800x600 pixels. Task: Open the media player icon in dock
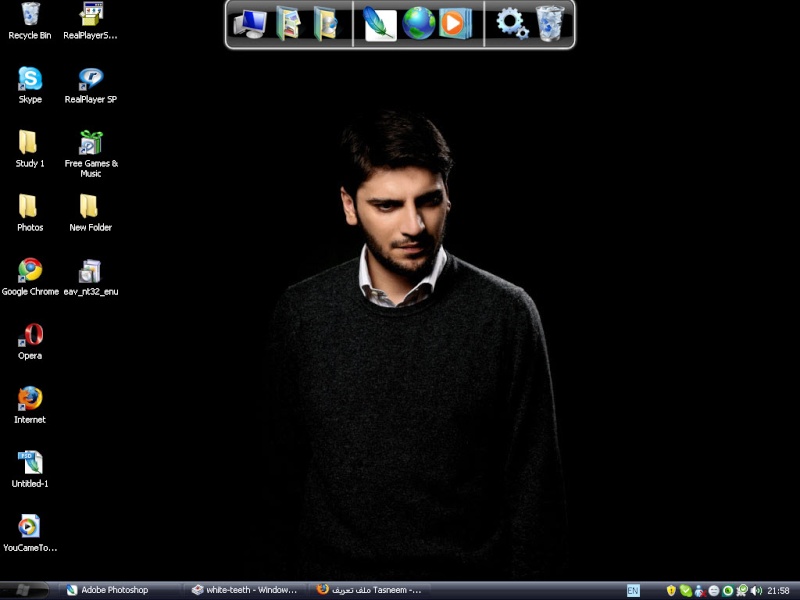[455, 23]
